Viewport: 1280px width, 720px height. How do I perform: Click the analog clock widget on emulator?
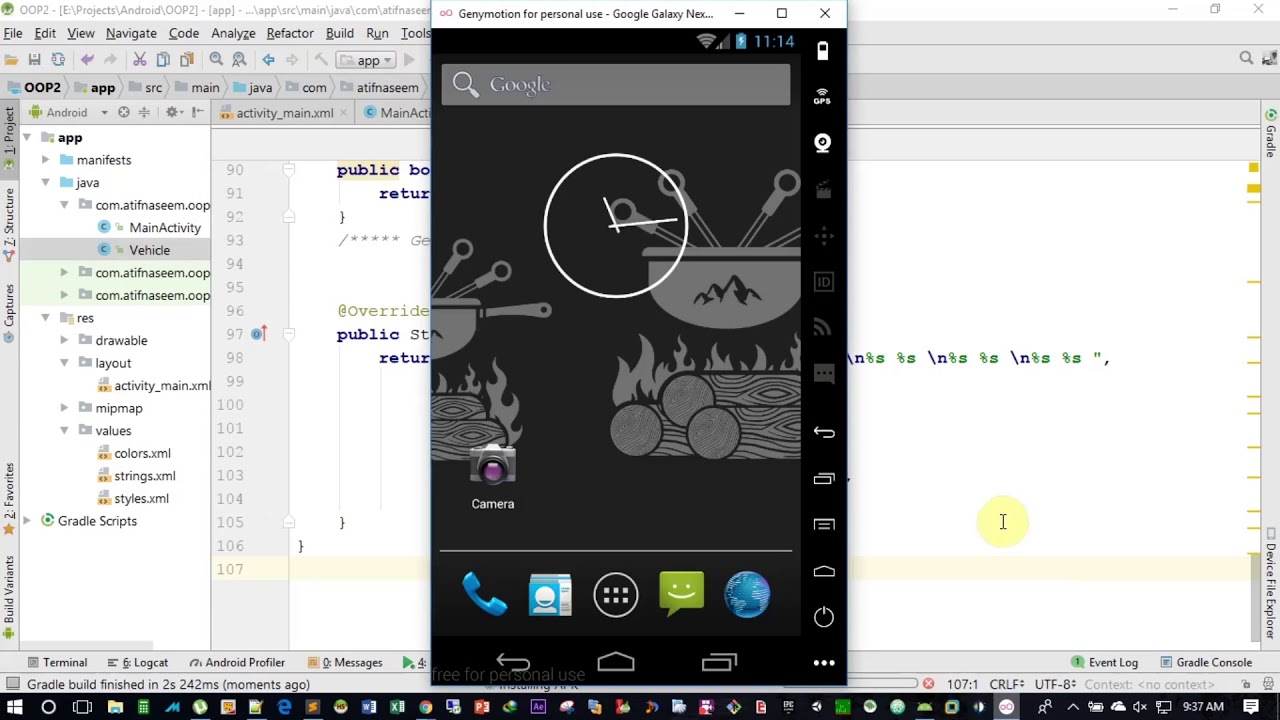click(x=616, y=225)
